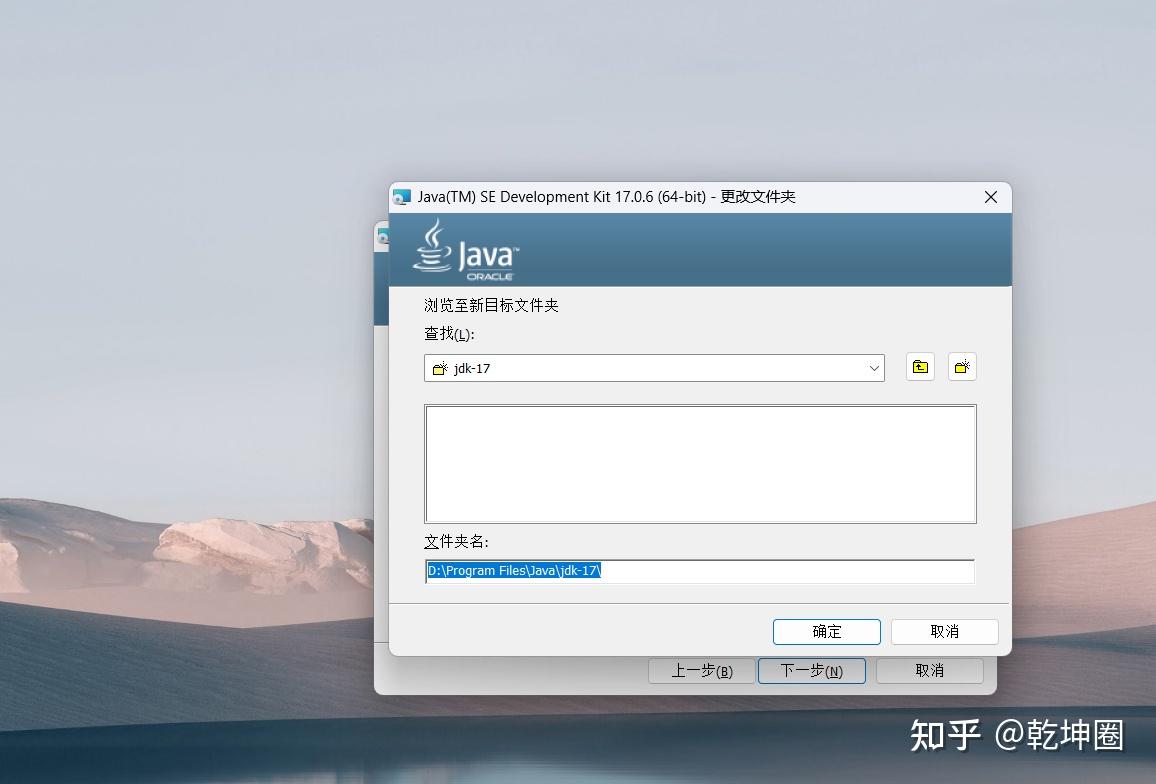Click the yellow folder icon inside the 查找 combo box
1156x784 pixels.
[x=438, y=368]
